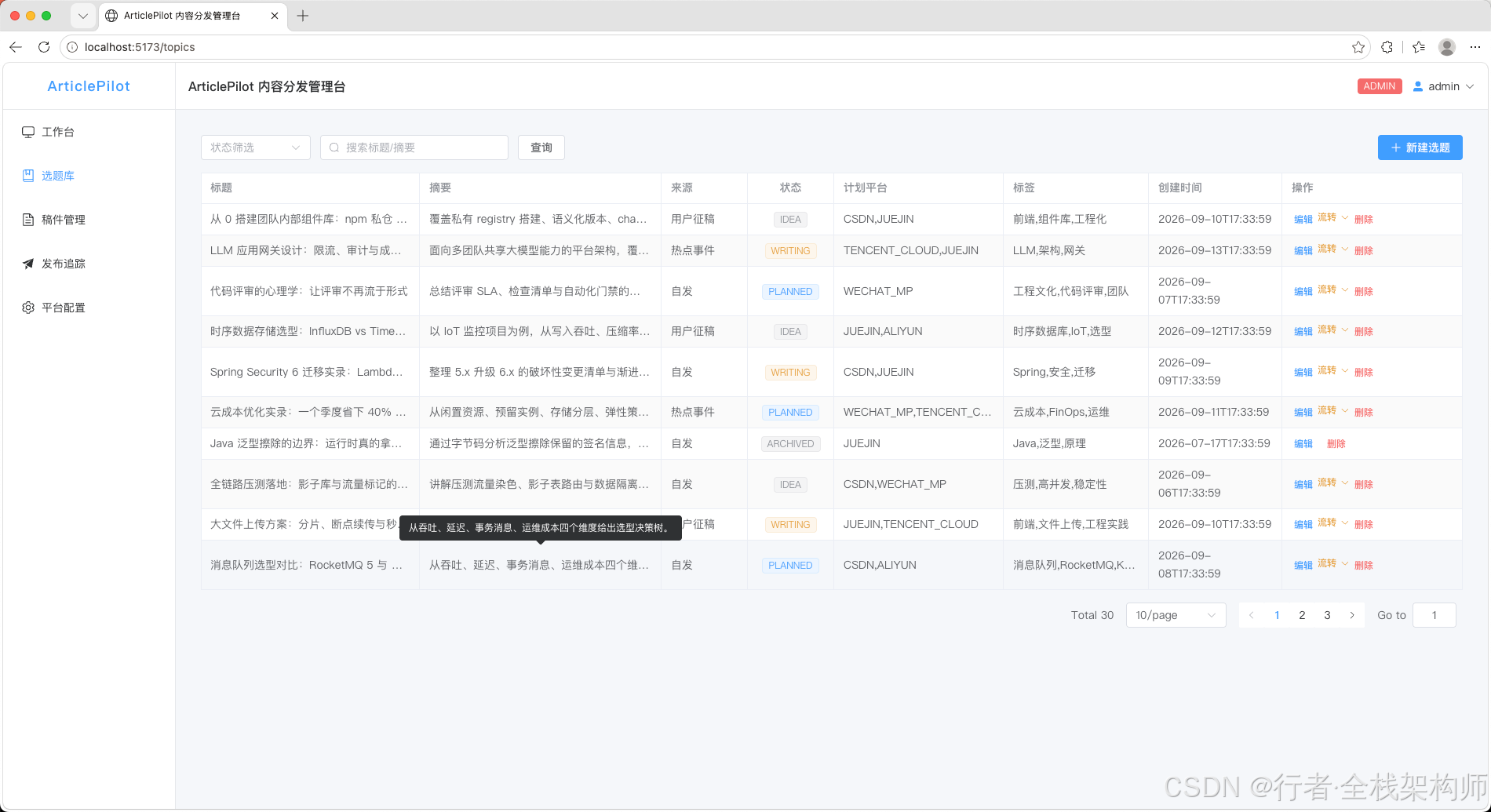Open 流转 dropdown for 全链路压测落地 row
The image size is (1491, 812).
[x=1332, y=483]
